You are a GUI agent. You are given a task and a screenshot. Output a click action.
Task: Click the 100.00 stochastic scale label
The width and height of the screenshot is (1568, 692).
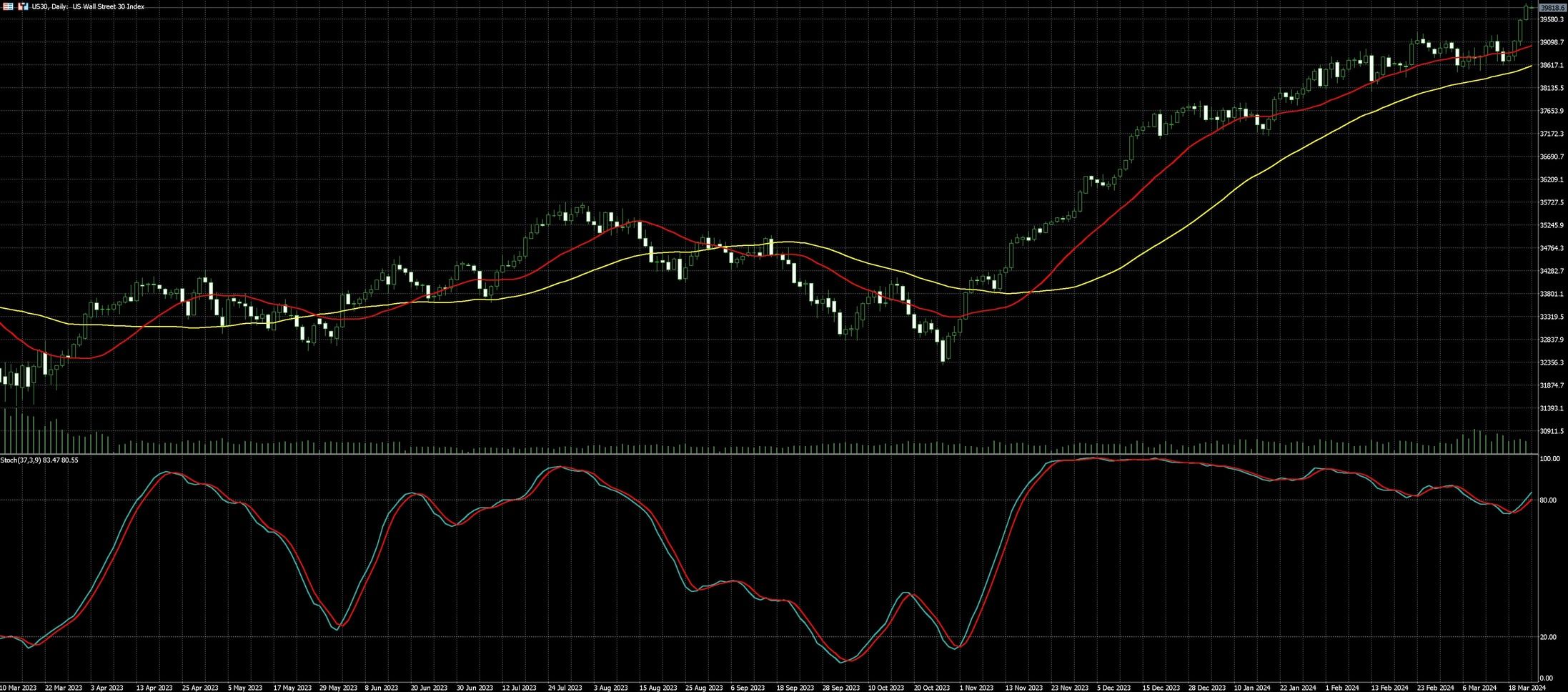pos(1549,459)
